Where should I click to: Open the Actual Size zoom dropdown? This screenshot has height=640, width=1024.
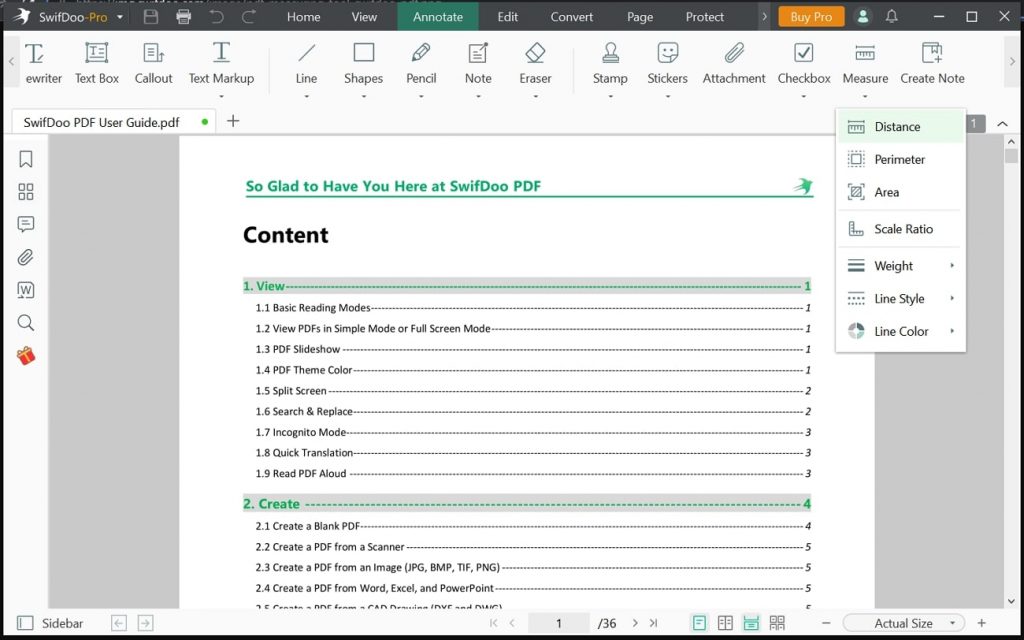(x=902, y=622)
